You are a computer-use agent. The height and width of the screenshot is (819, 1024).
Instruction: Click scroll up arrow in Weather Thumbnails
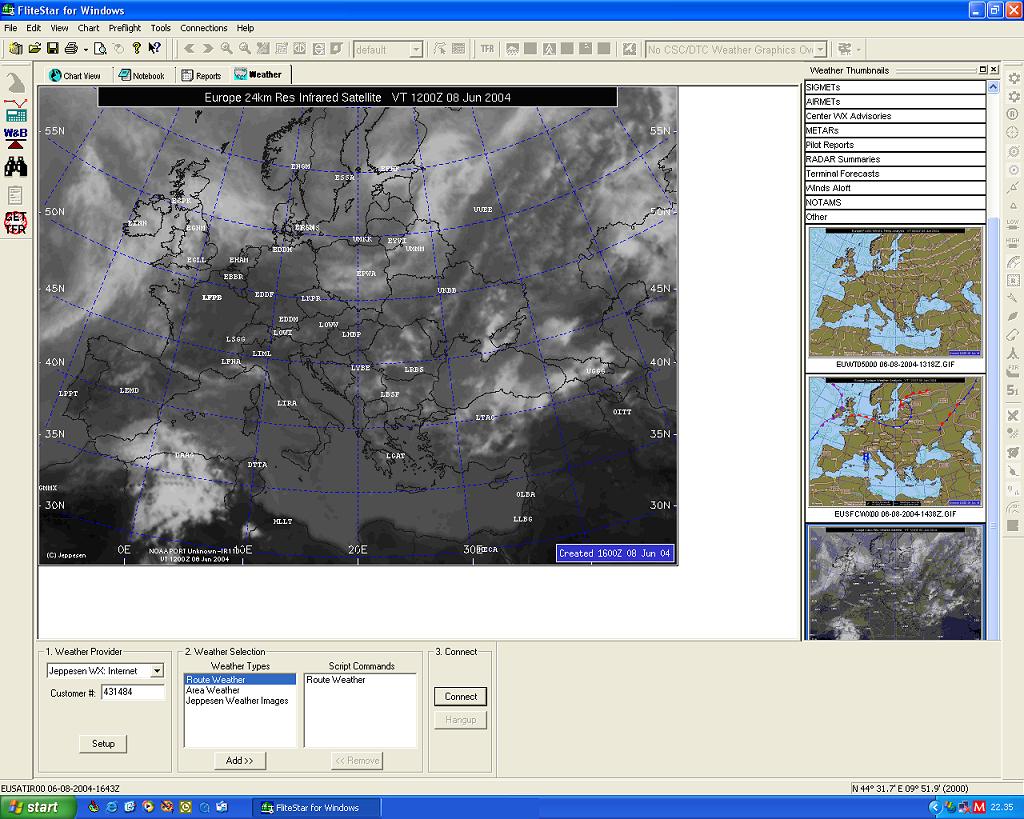[x=993, y=87]
